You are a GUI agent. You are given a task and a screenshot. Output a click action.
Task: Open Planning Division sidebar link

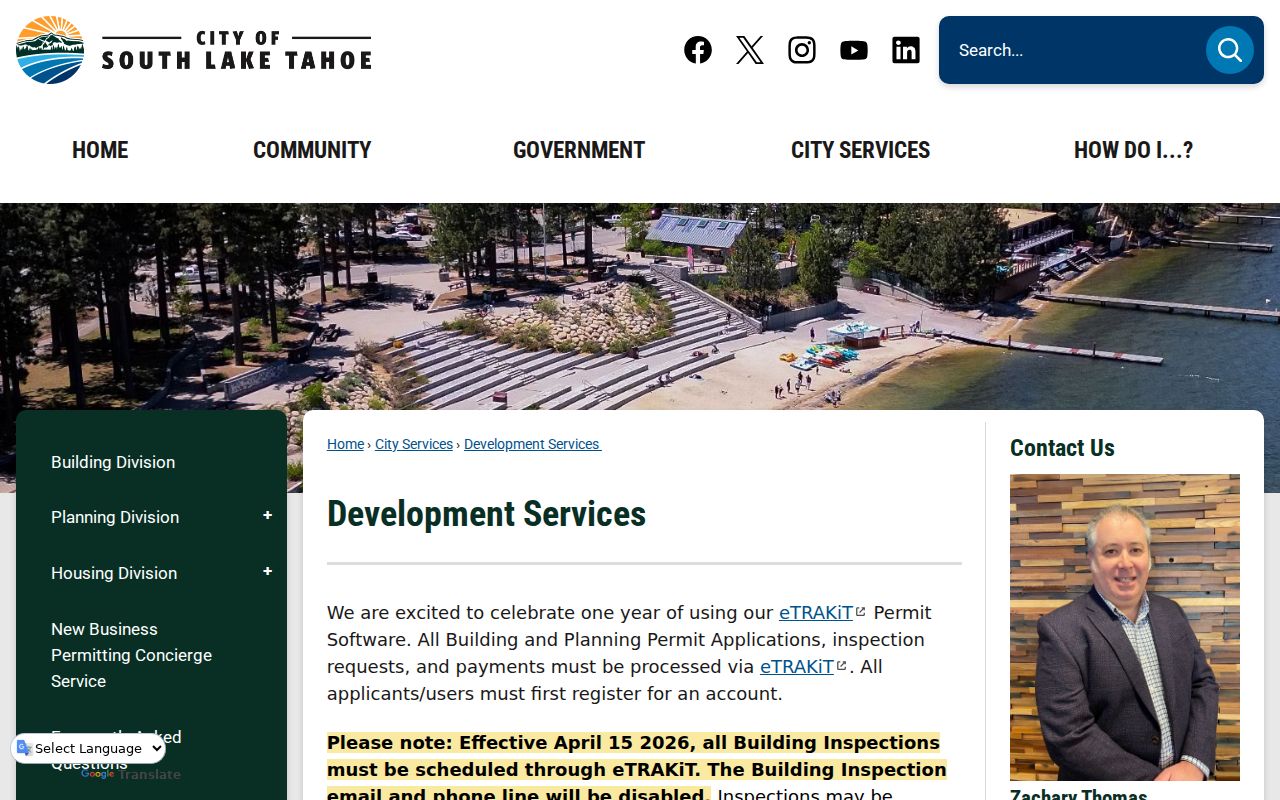coord(115,517)
